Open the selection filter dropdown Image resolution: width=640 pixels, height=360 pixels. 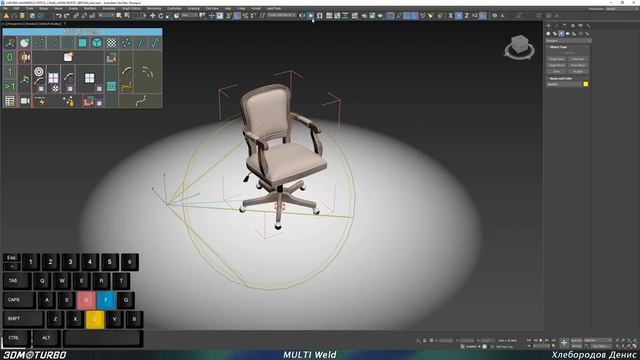(x=106, y=16)
